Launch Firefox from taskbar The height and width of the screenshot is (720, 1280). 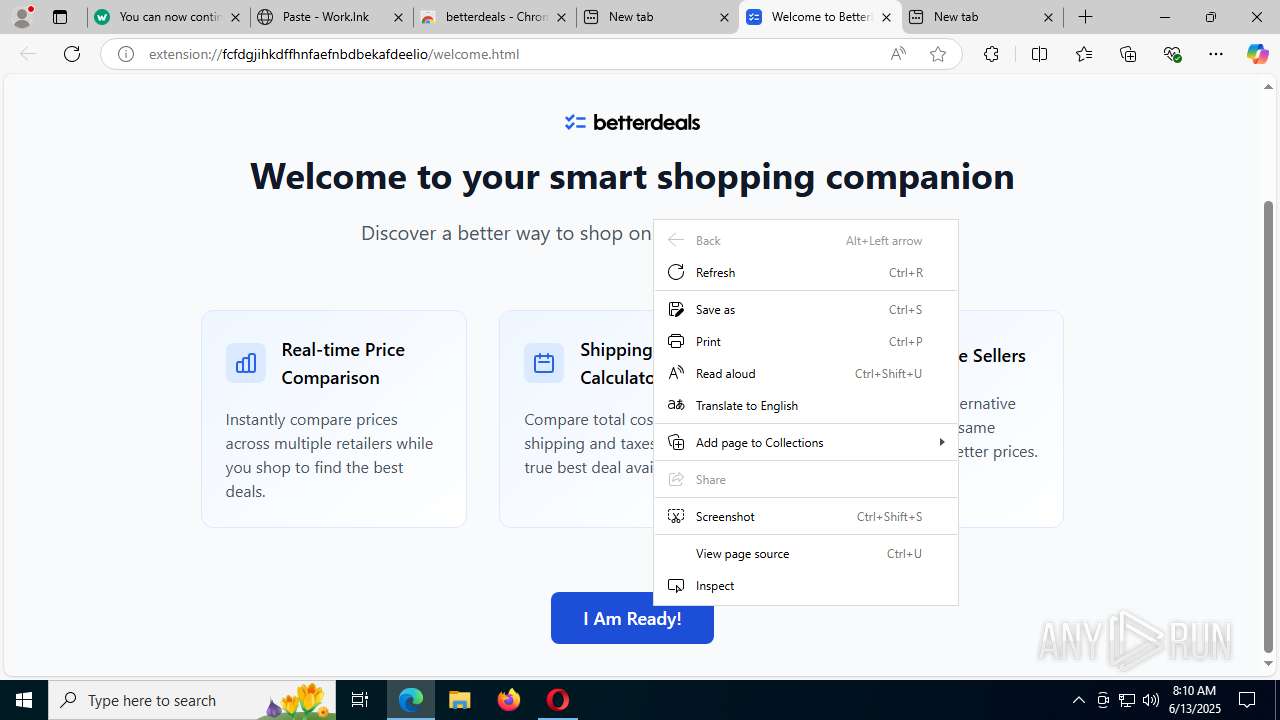coord(509,700)
